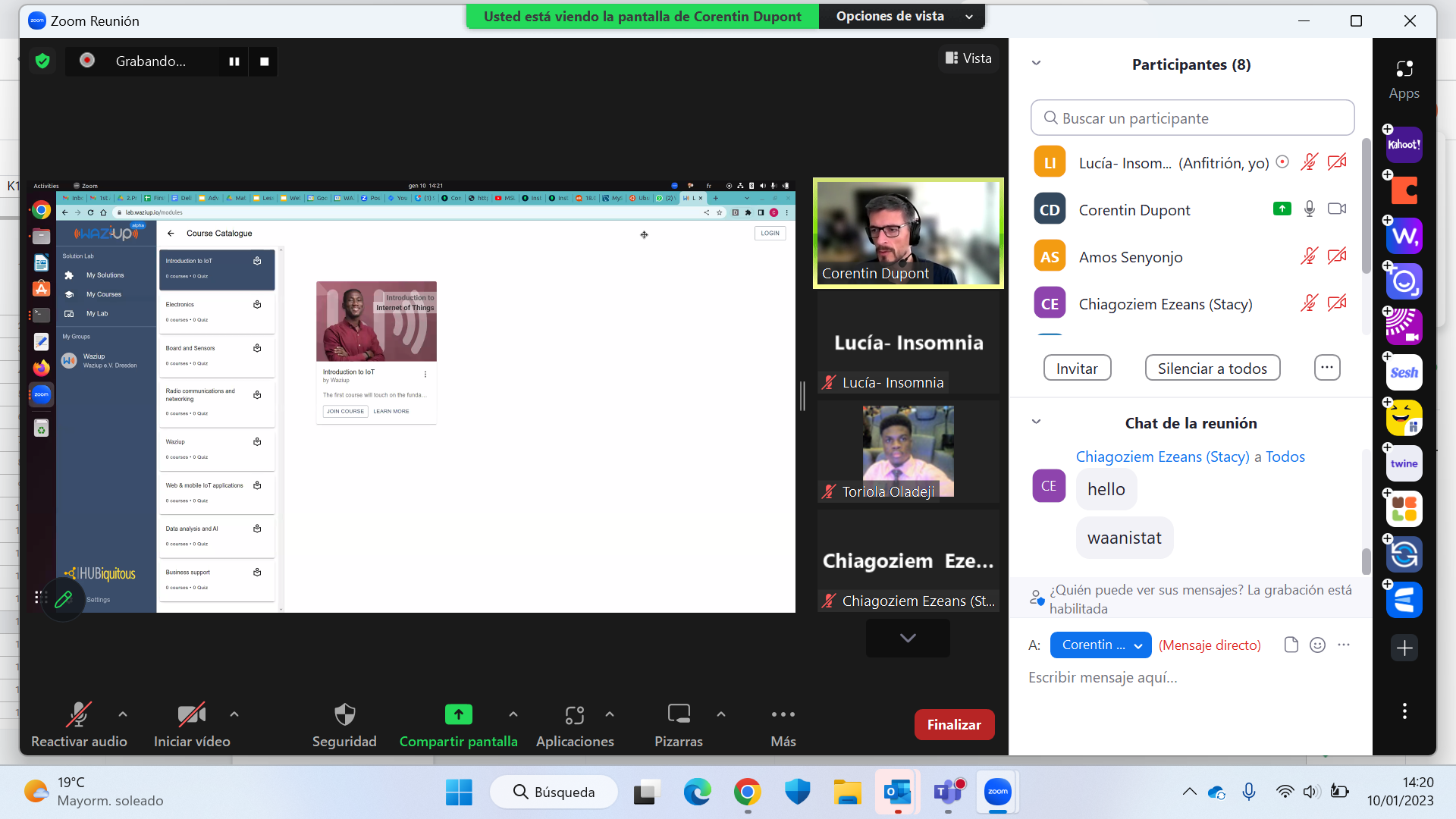
Task: Open Pizarras whiteboard tool
Action: (x=678, y=715)
